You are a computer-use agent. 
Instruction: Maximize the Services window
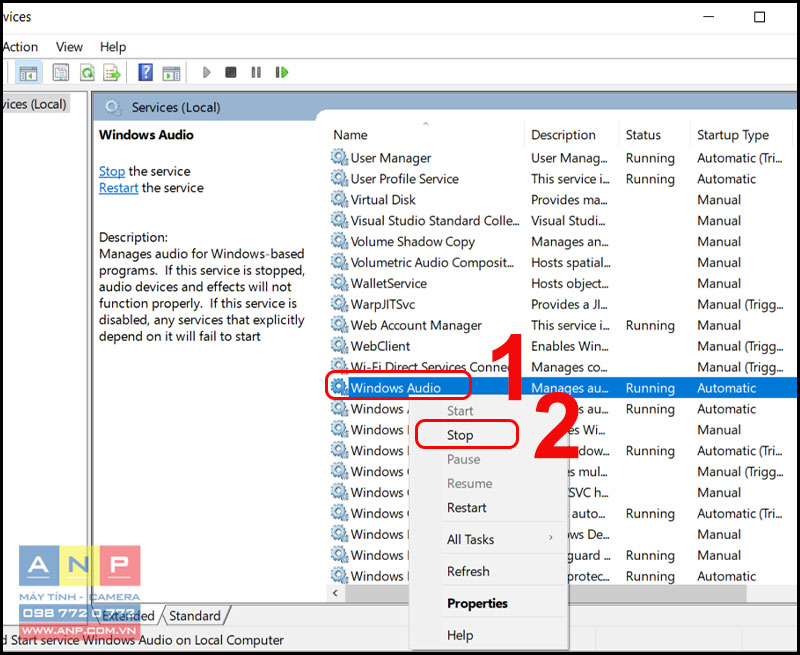pos(759,17)
